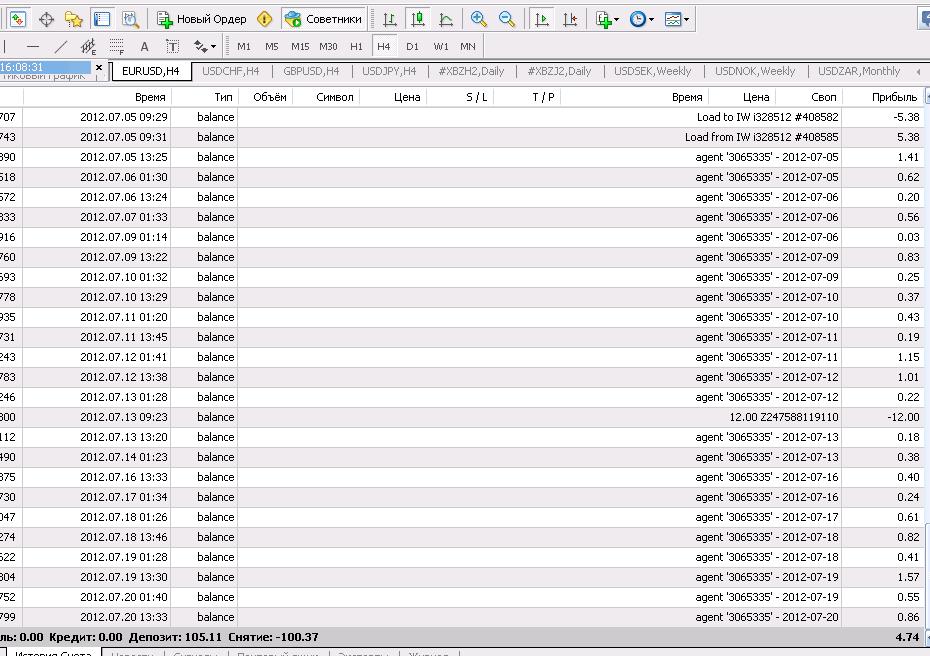Viewport: 930px width, 656px height.
Task: Sort by Объём column header
Action: [265, 97]
